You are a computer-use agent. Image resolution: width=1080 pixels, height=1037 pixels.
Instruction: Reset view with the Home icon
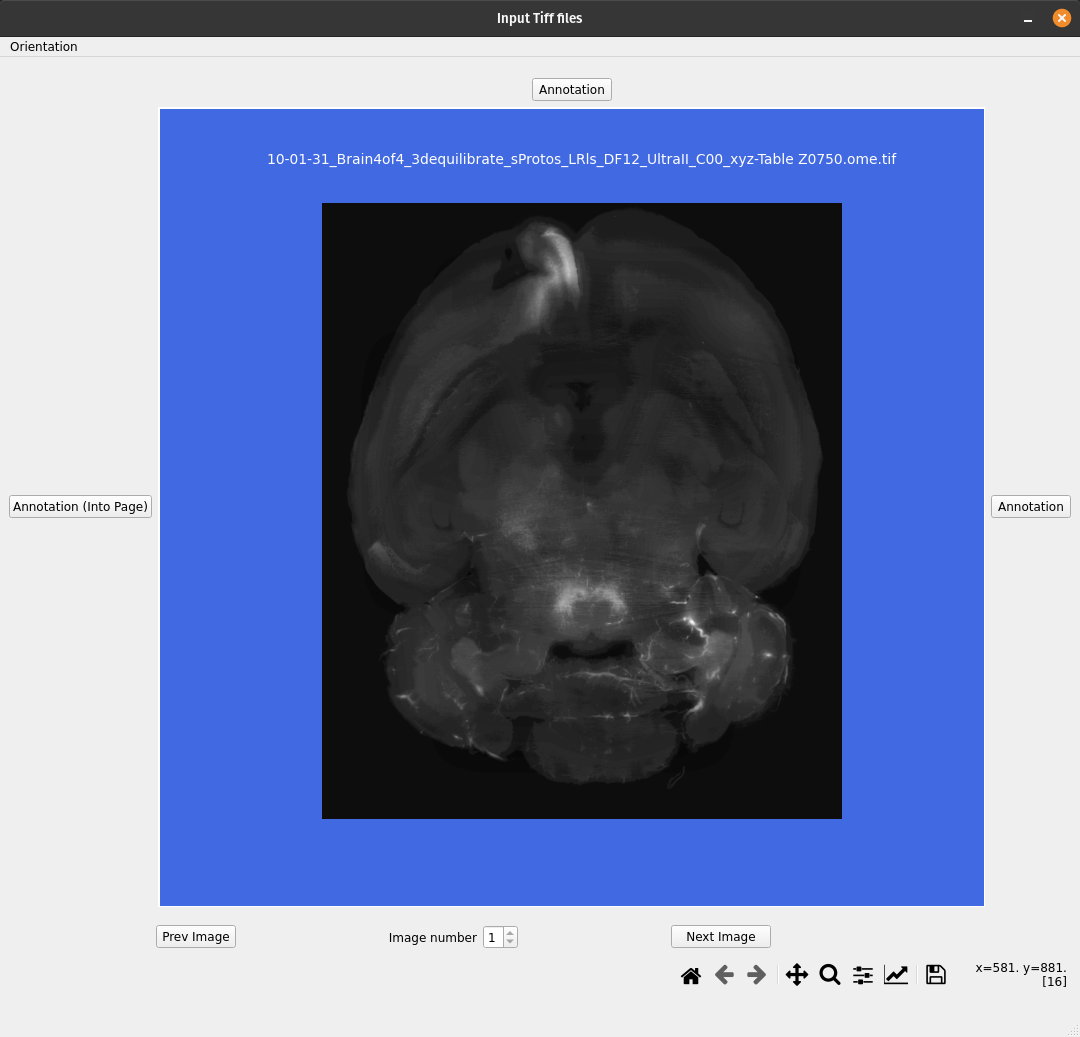[691, 975]
